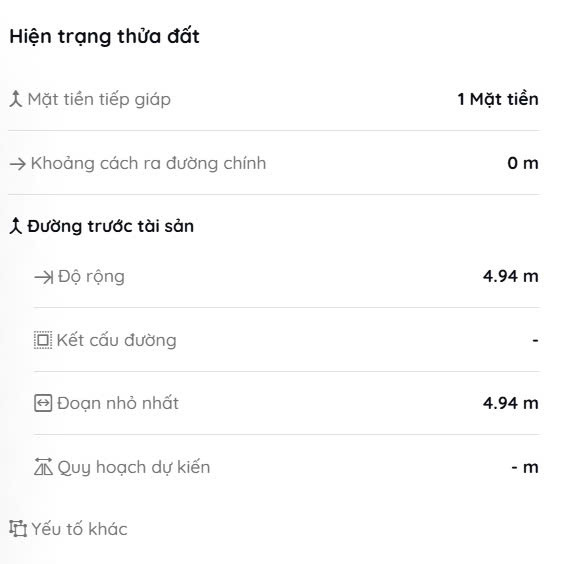Select the Hiện trạng thửa đất heading
The width and height of the screenshot is (576, 564).
point(104,37)
